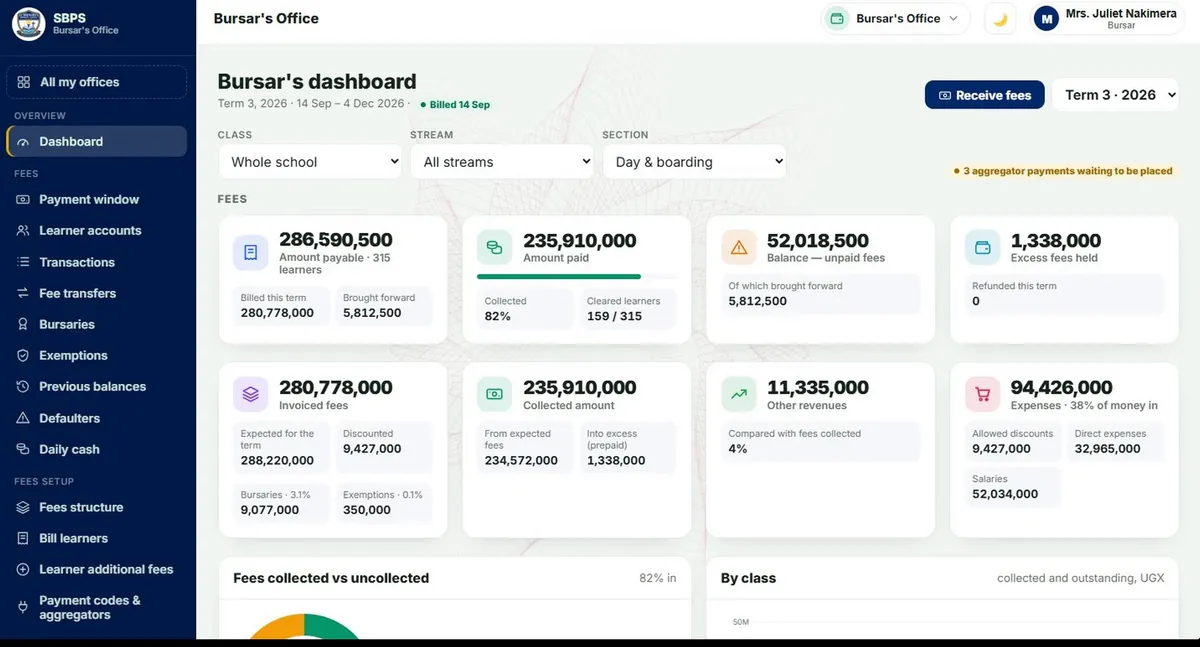Click the 286,590,500 amount payable figure
1200x647 pixels.
[x=336, y=240]
